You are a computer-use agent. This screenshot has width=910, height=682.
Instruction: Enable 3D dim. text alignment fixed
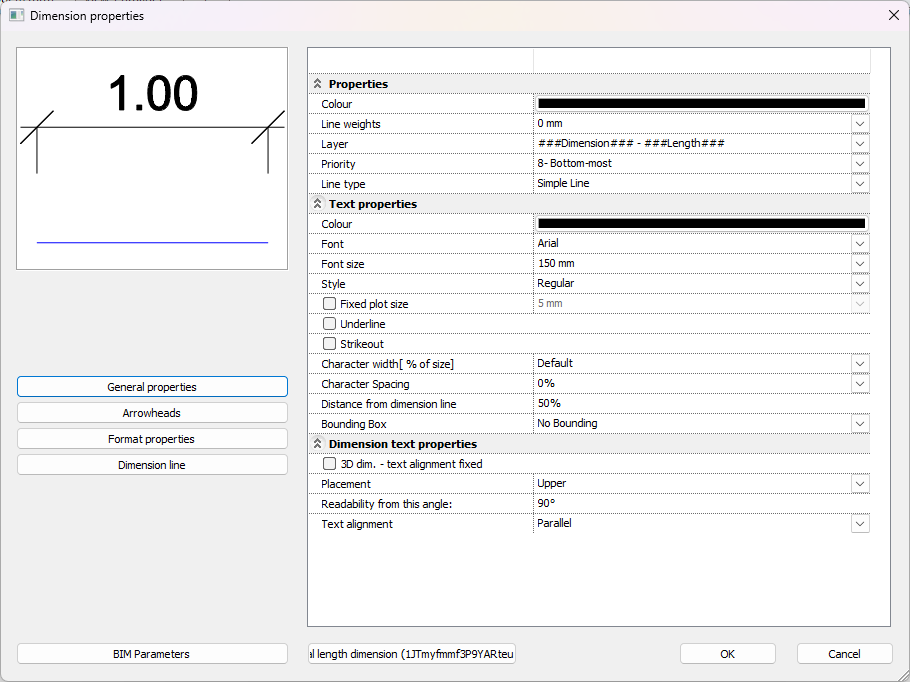click(329, 464)
